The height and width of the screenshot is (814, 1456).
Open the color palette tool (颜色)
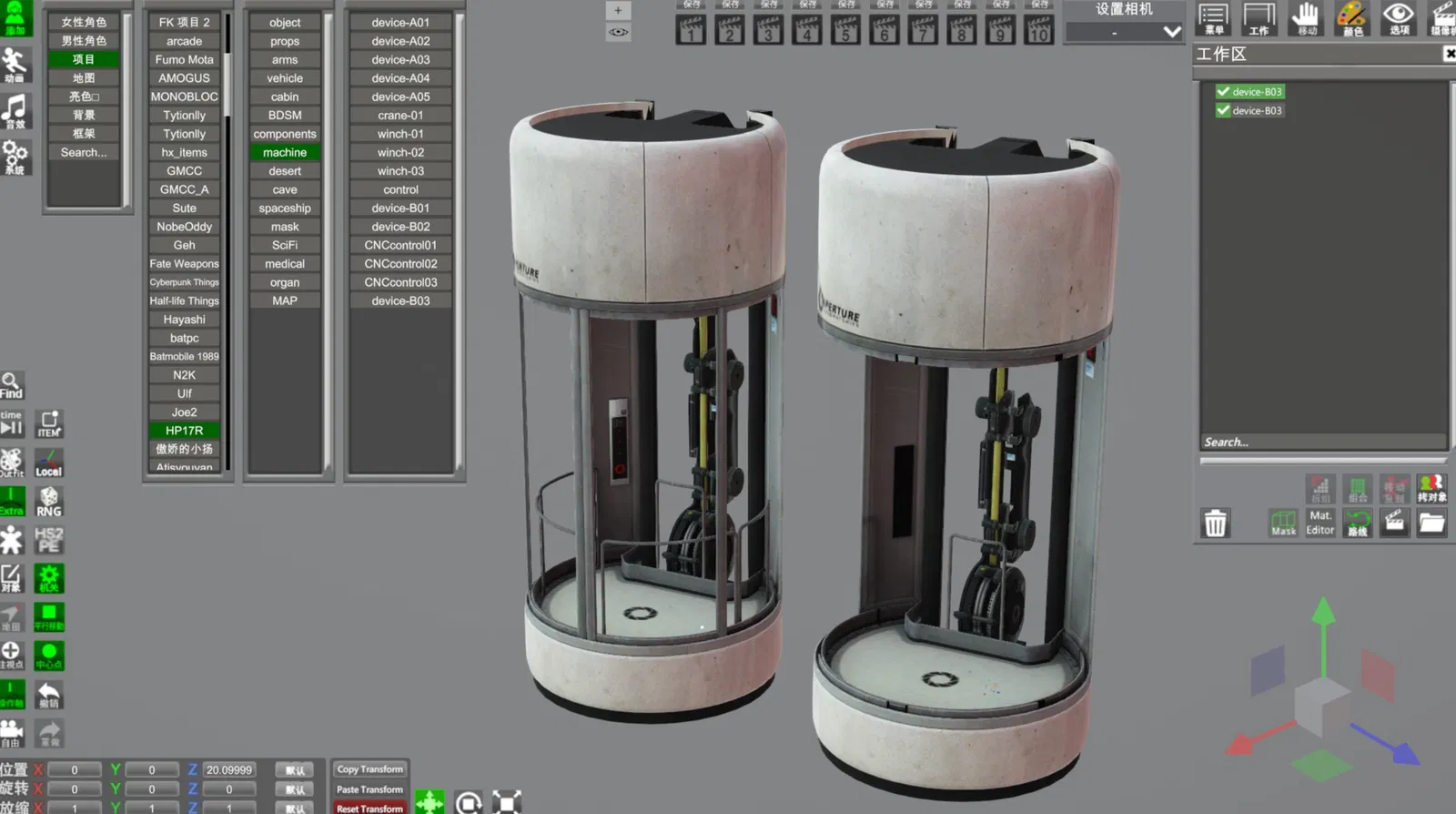click(x=1352, y=18)
